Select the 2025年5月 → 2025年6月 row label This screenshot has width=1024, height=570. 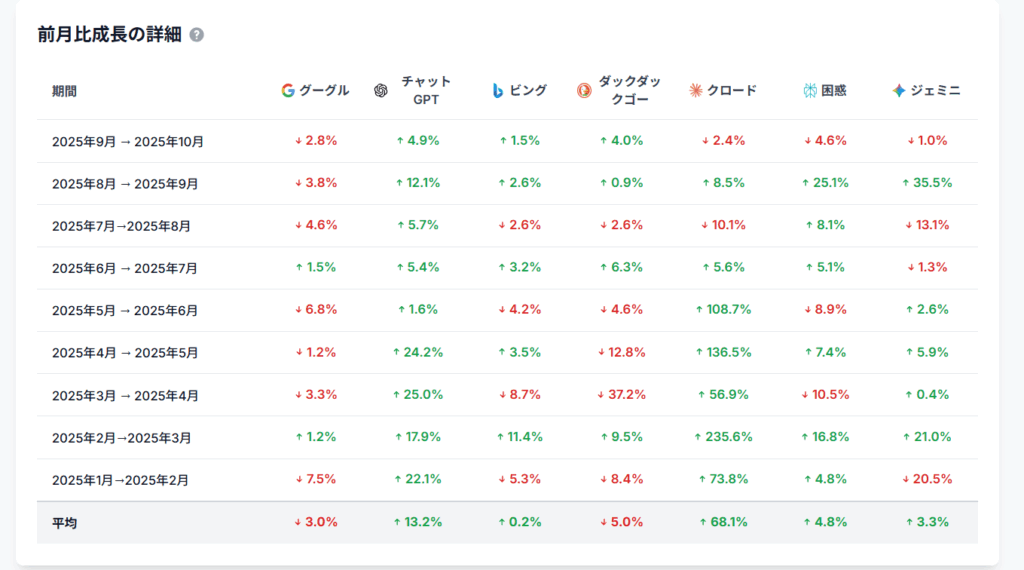(125, 310)
